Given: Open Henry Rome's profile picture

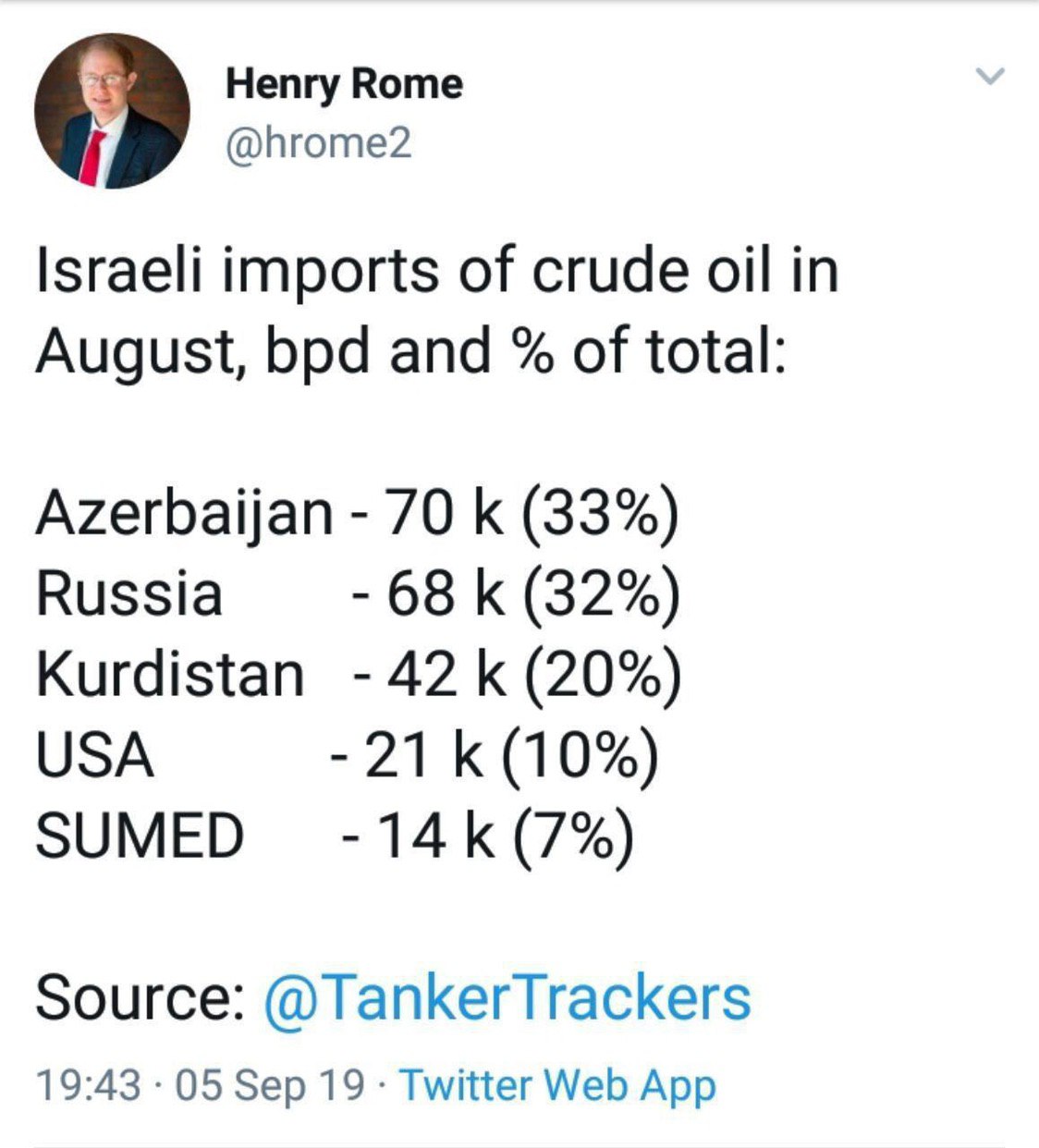Looking at the screenshot, I should click(x=112, y=111).
